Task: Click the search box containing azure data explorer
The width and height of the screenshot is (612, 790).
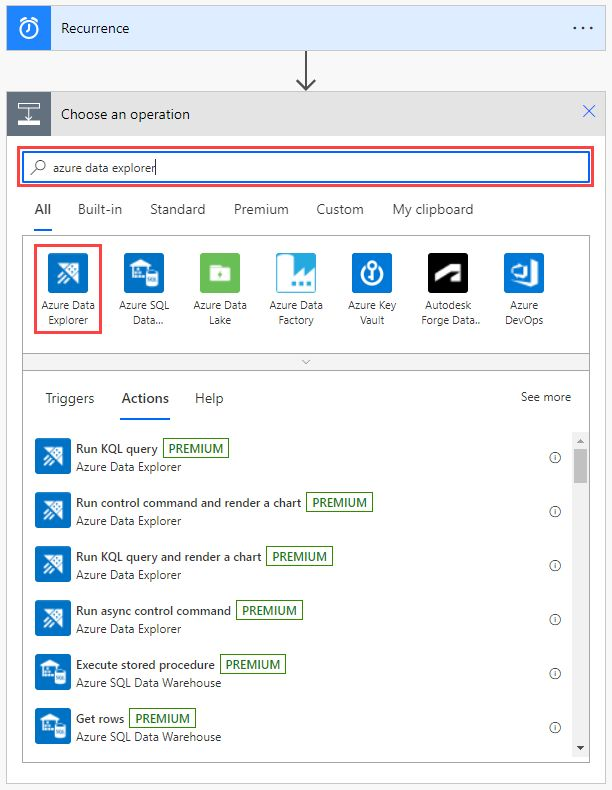Action: [x=306, y=168]
